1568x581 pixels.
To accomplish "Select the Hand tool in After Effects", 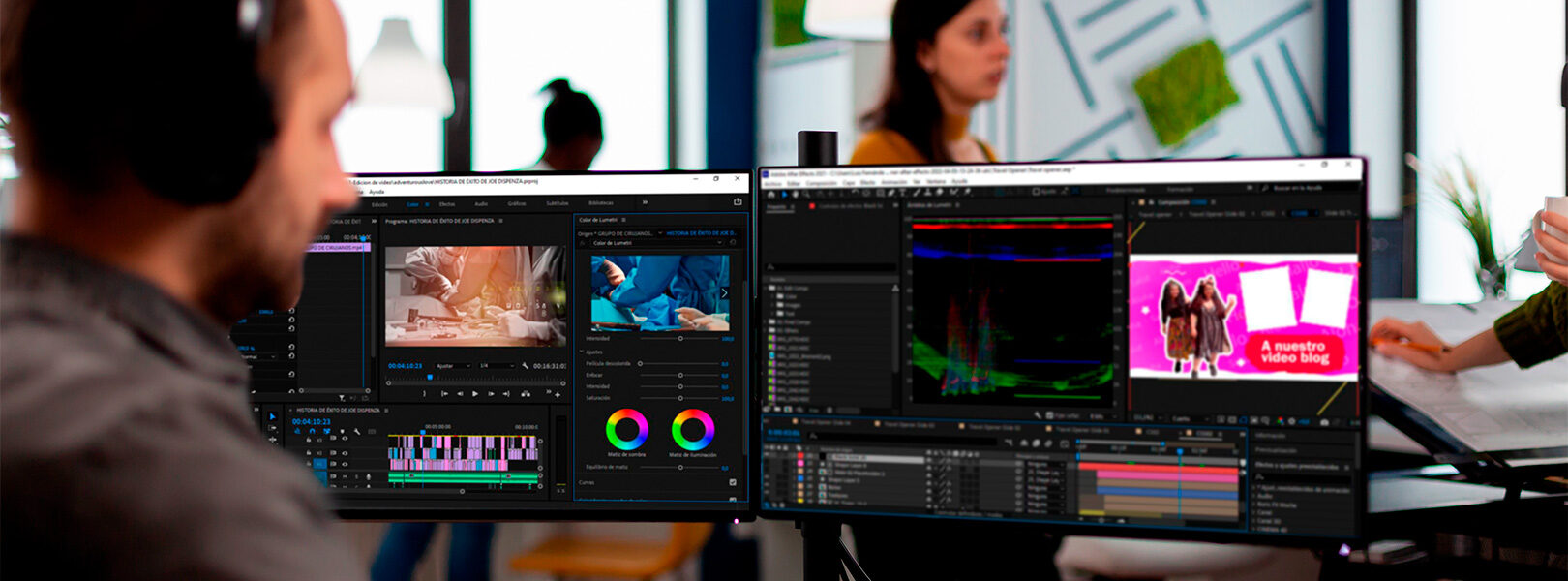I will (x=797, y=194).
